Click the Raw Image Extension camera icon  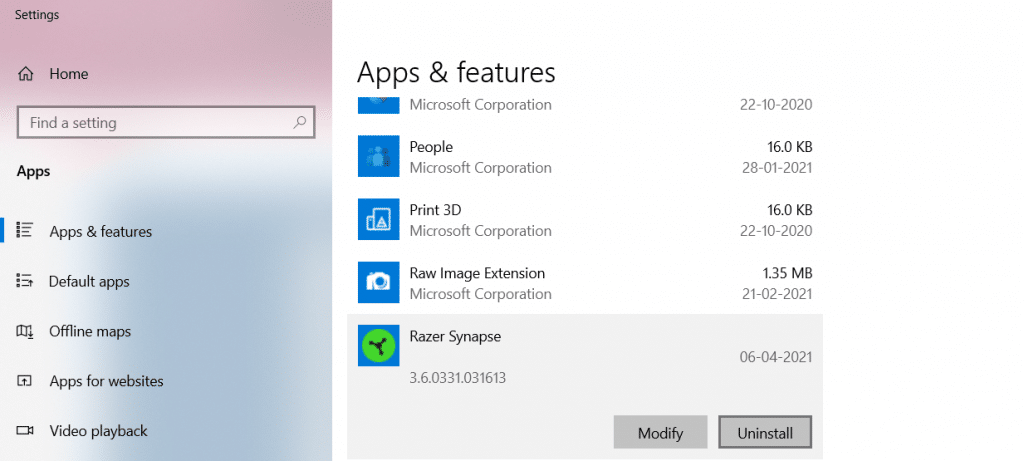[378, 282]
